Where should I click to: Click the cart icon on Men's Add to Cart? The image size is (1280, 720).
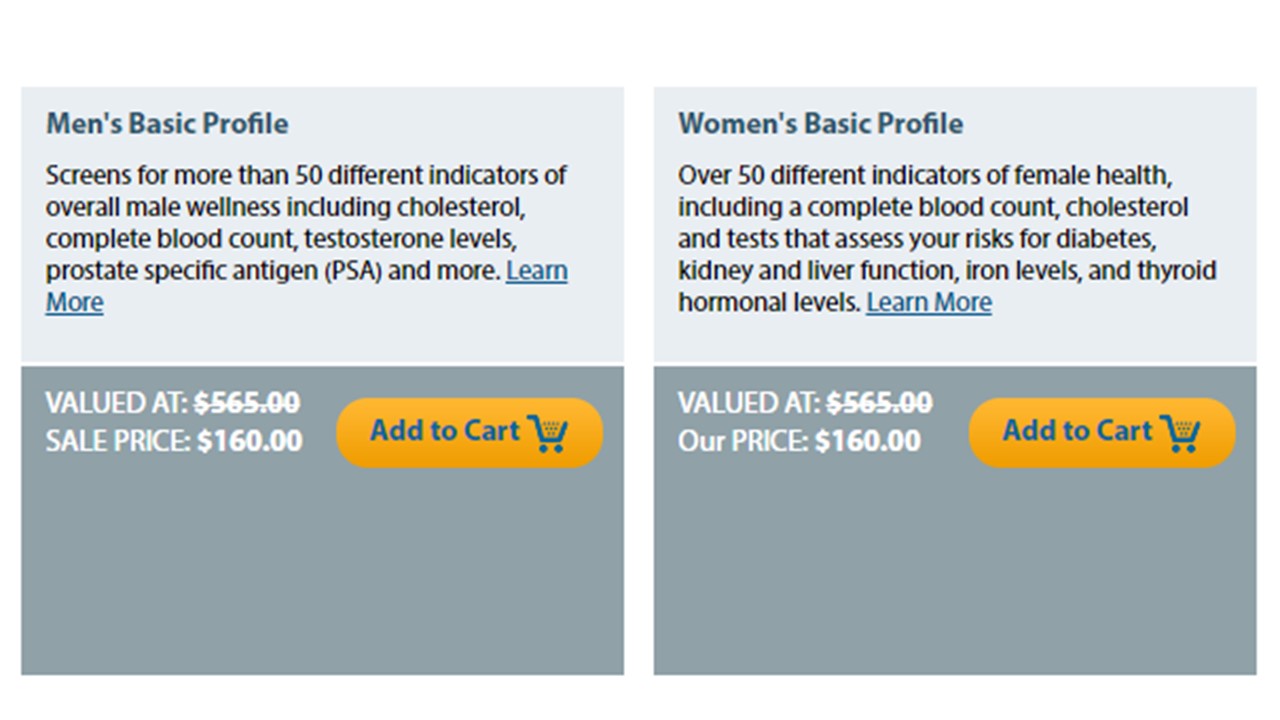(548, 433)
